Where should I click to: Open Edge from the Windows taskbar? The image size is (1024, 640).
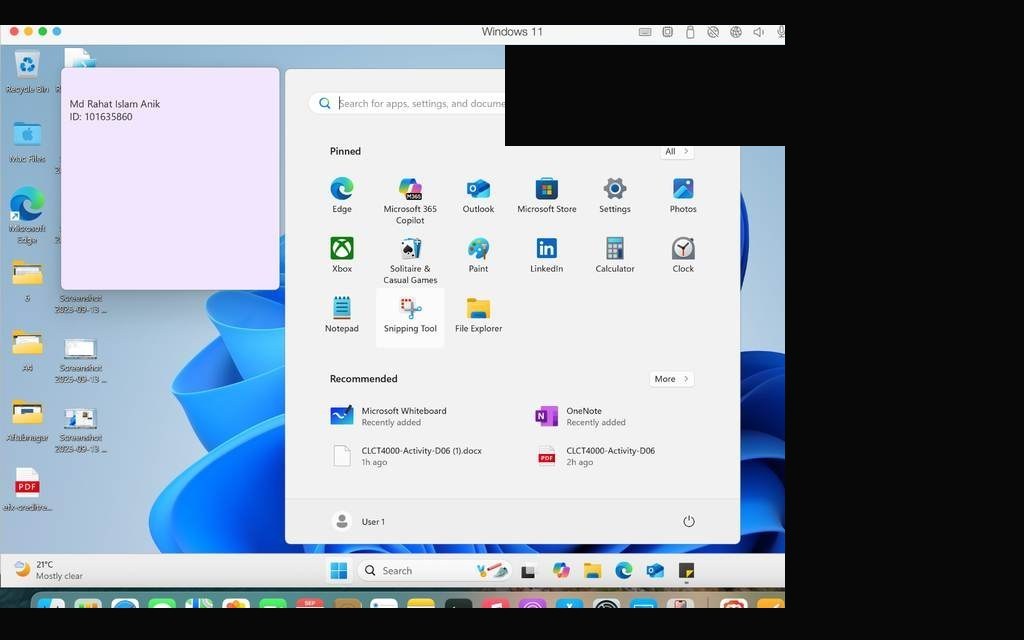point(624,571)
